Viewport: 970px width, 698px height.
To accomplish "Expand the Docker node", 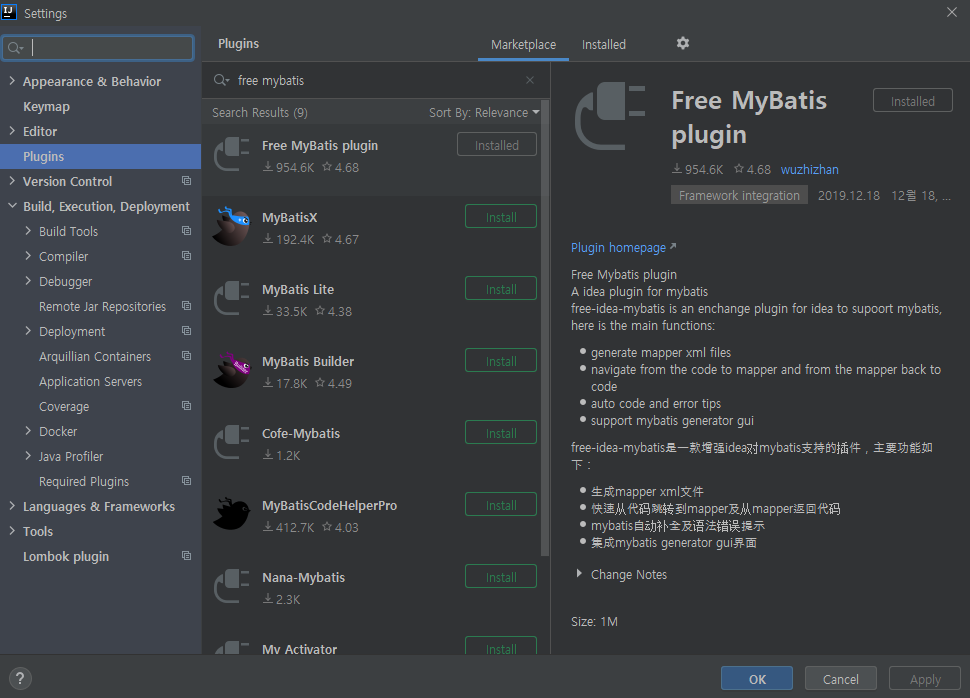I will 28,431.
